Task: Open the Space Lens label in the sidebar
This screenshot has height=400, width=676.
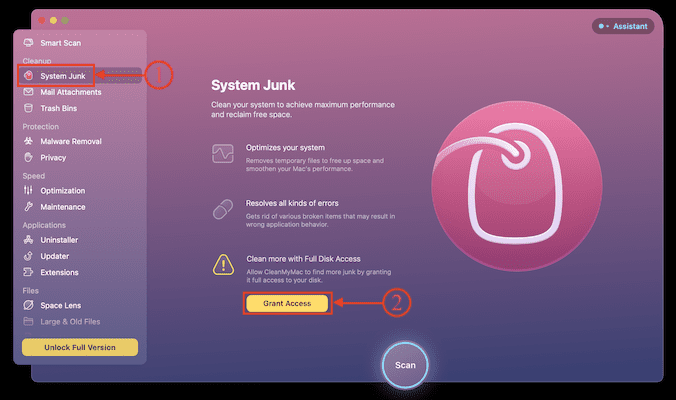Action: tap(61, 305)
